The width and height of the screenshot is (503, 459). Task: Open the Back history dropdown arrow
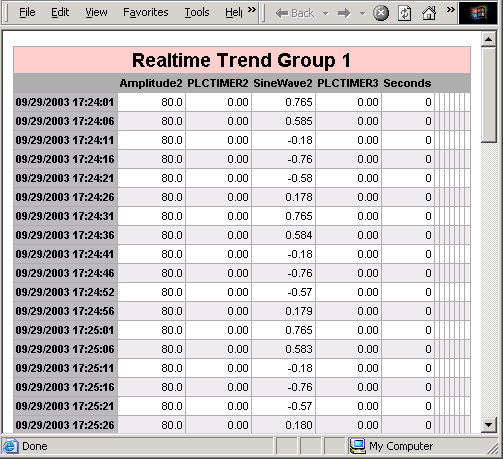point(326,14)
